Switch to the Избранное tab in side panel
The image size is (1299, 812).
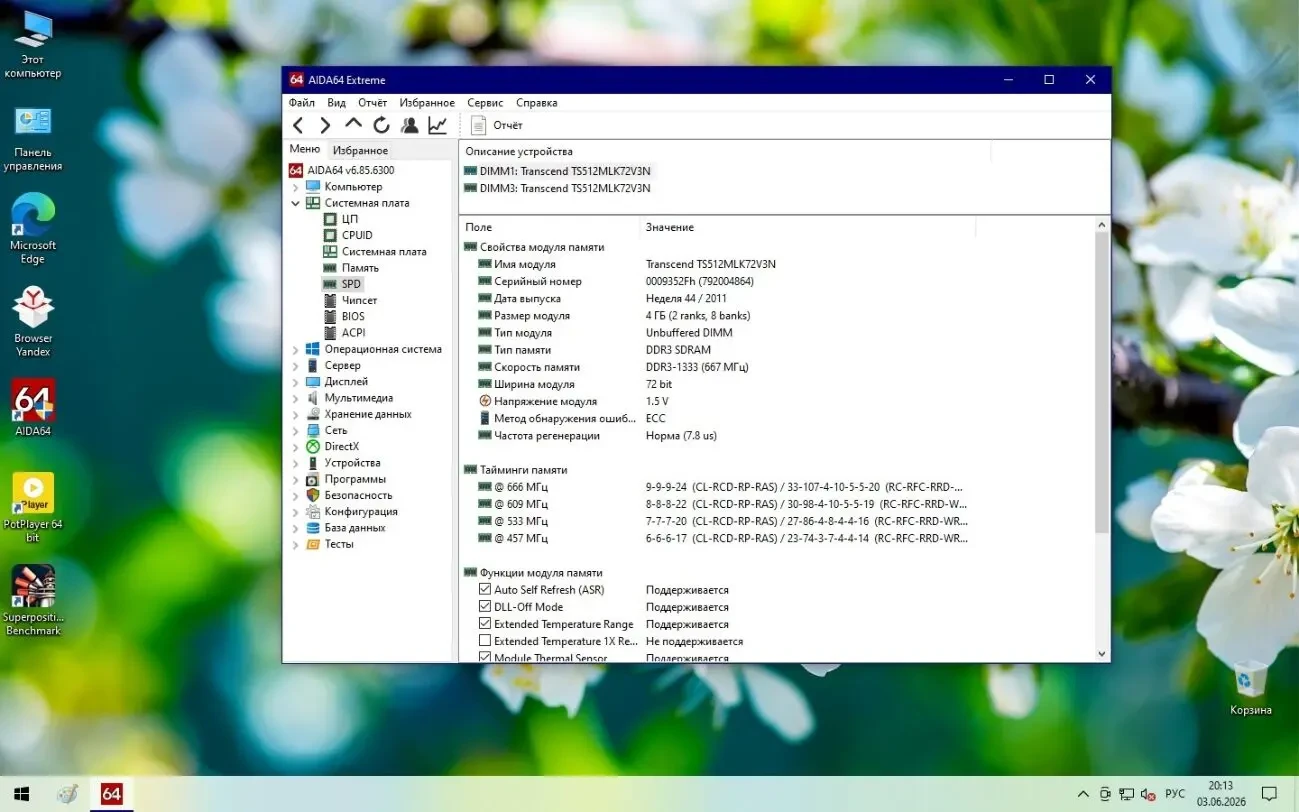click(x=360, y=150)
